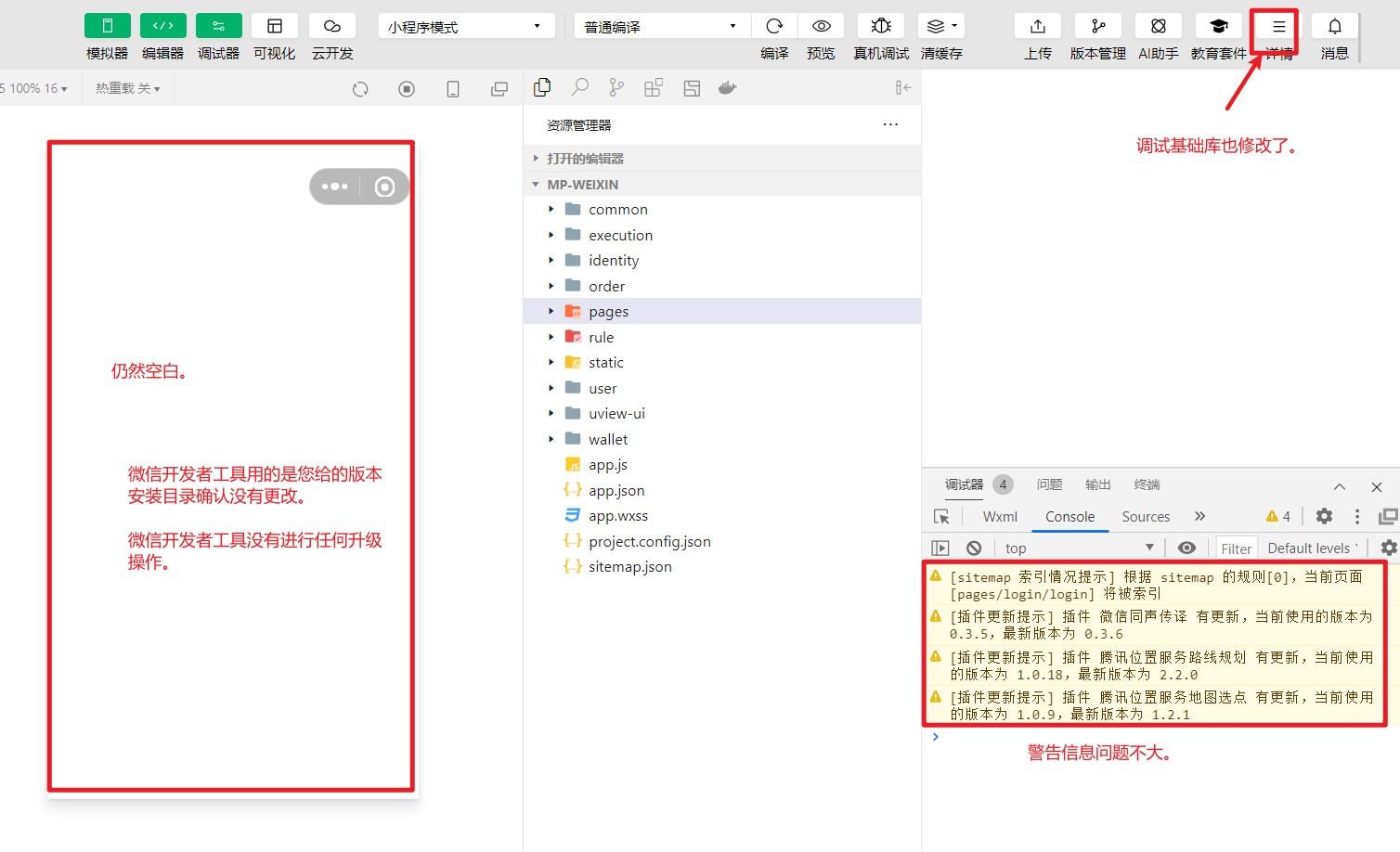
Task: Switch to the 输出 tab
Action: coord(1098,484)
